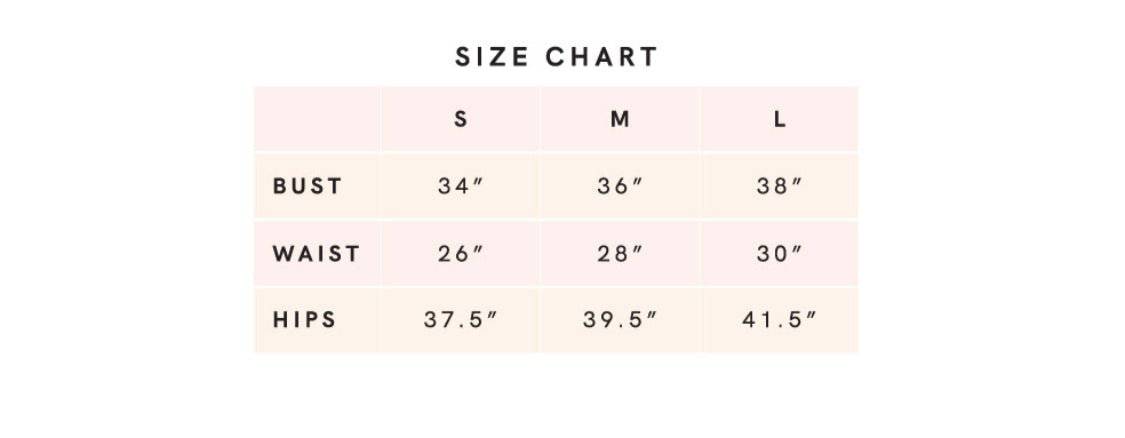Click the HIPS row label
The width and height of the screenshot is (1125, 438).
pos(305,320)
